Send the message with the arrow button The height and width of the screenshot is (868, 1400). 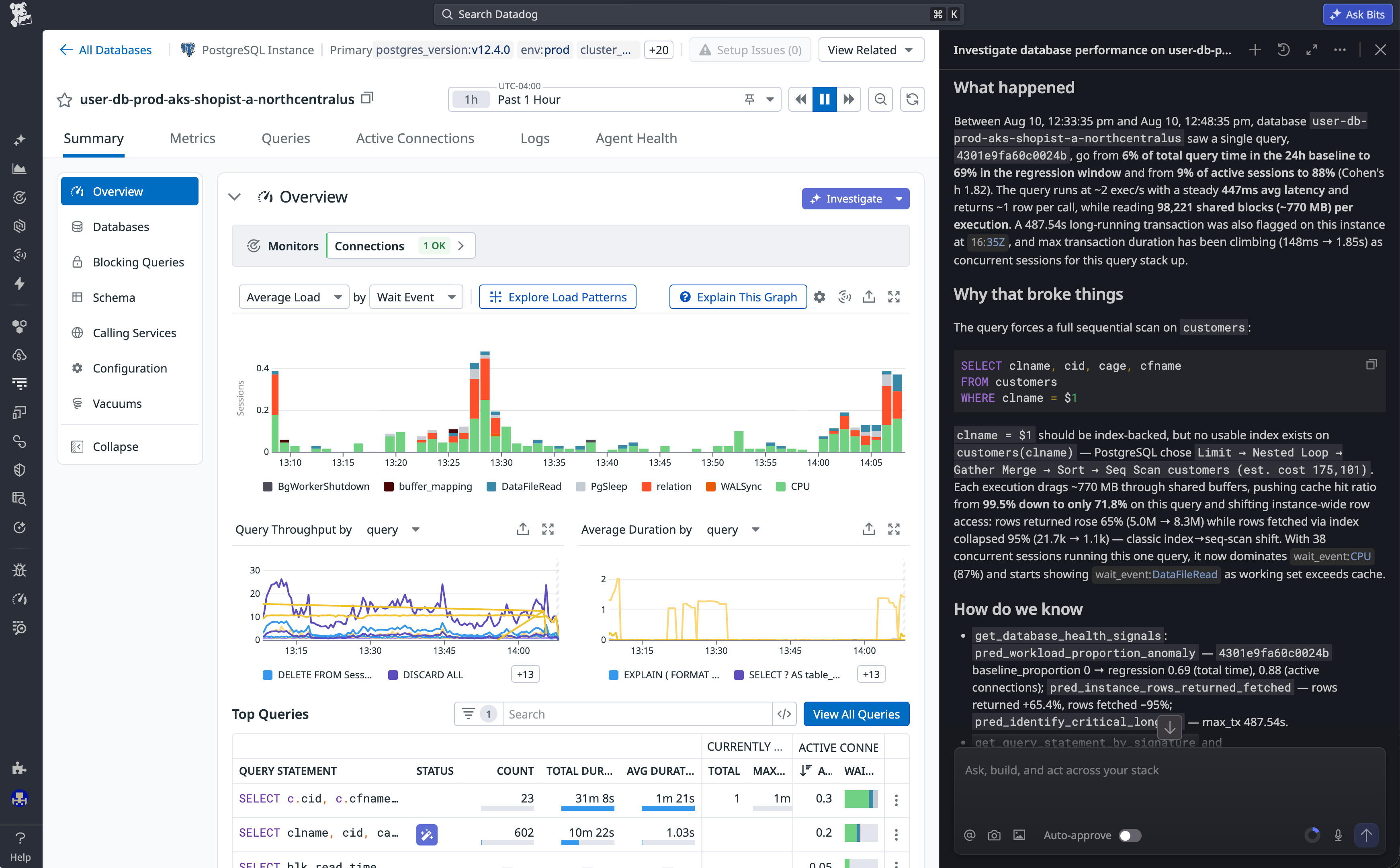[1366, 835]
